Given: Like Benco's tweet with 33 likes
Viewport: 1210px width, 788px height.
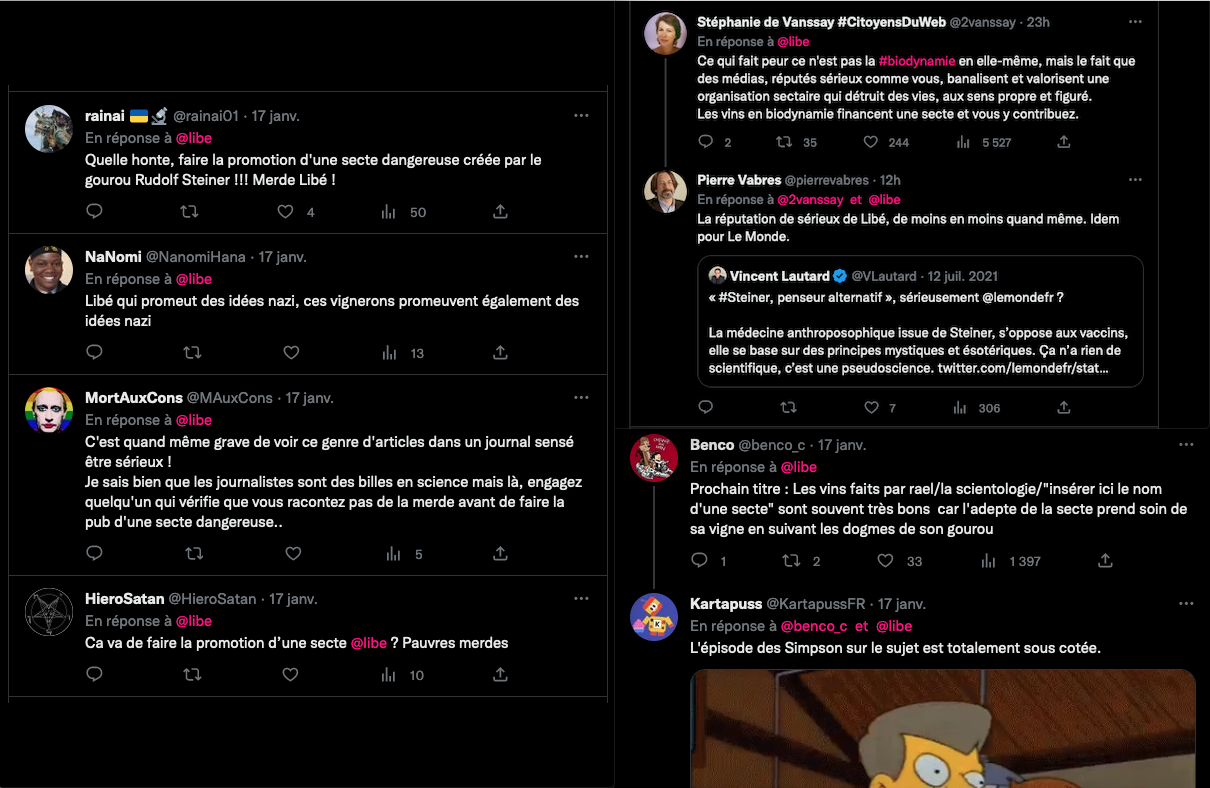Looking at the screenshot, I should coord(886,561).
